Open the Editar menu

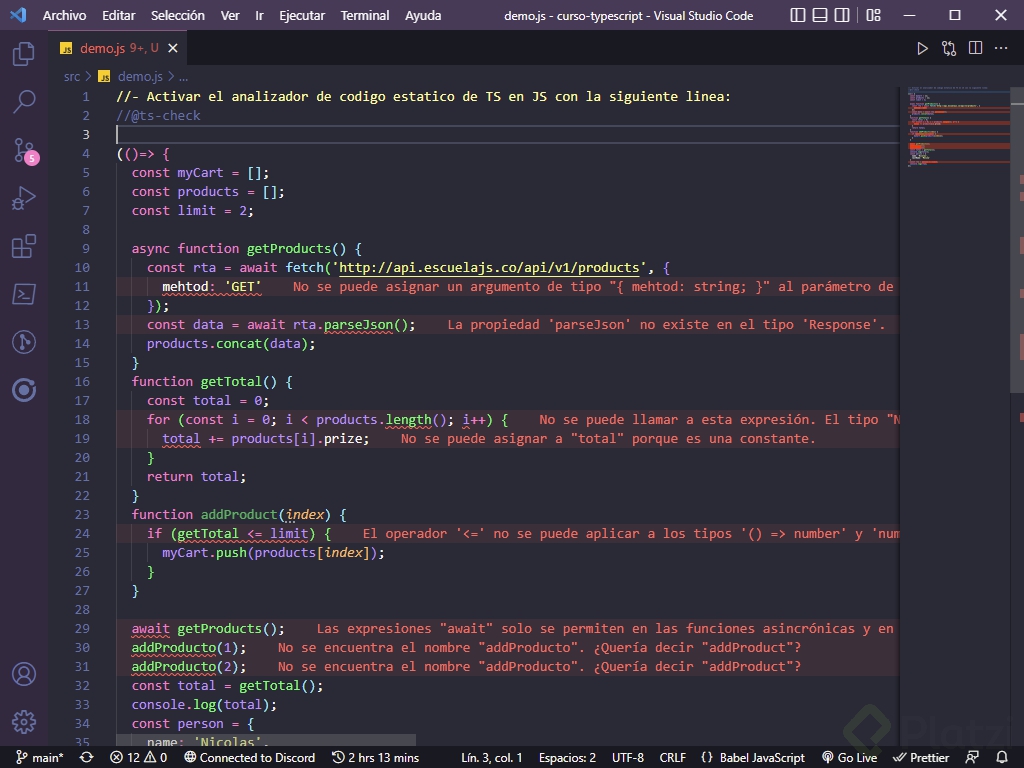118,16
